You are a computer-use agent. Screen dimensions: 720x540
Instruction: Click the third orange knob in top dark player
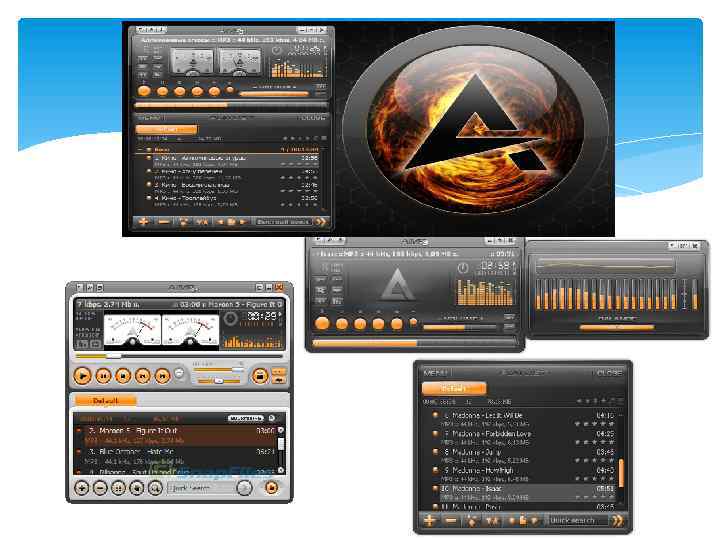(180, 91)
